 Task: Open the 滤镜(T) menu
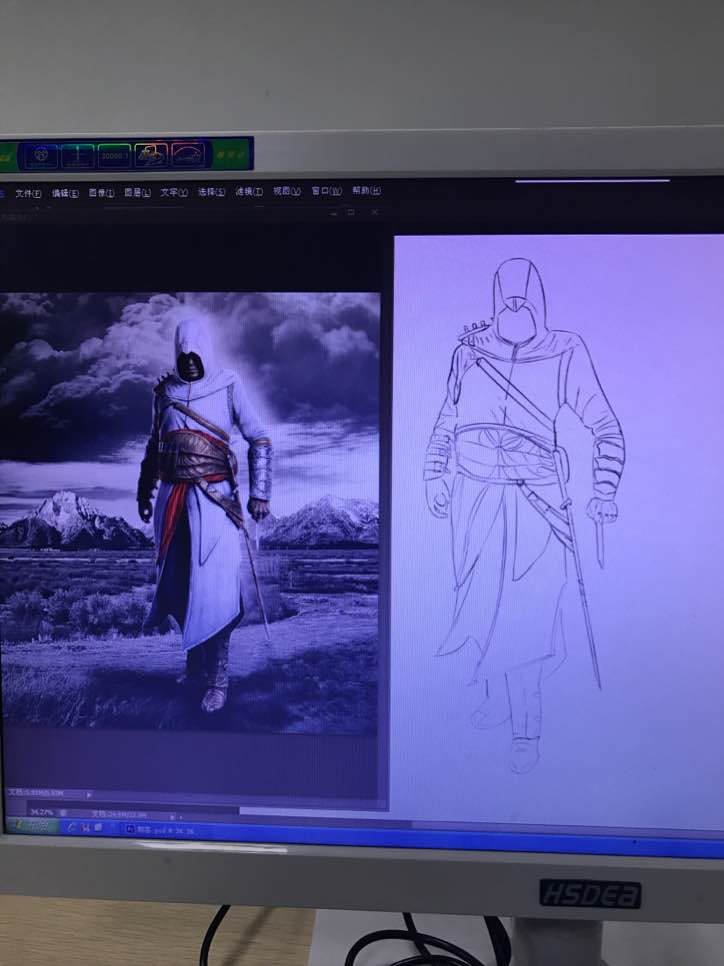[249, 192]
